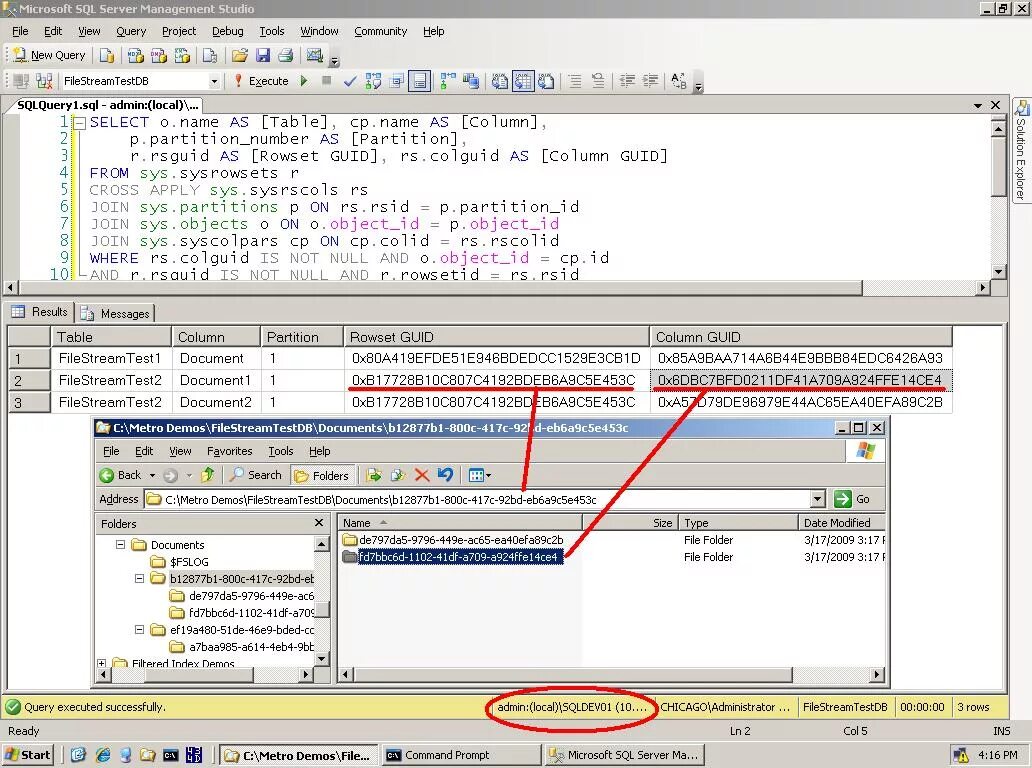Collapse the SELECT statement outline box
The width and height of the screenshot is (1032, 768).
80,123
